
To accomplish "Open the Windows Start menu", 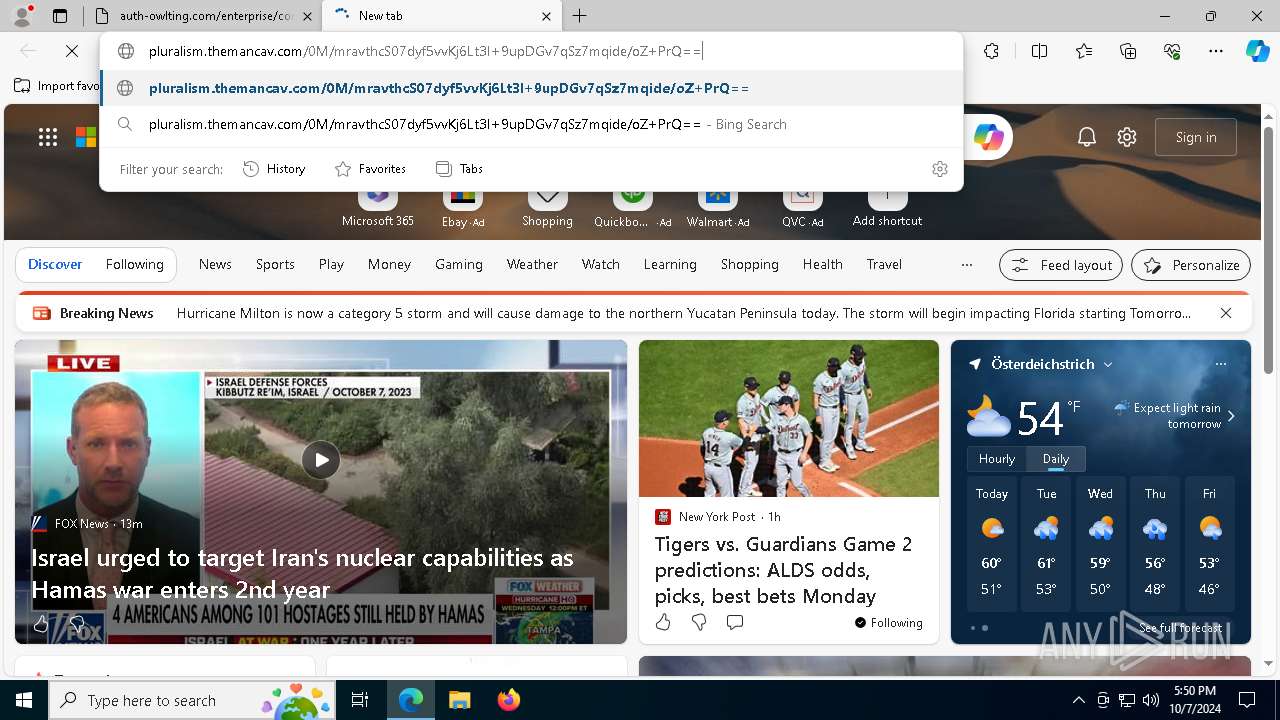I will coord(24,700).
